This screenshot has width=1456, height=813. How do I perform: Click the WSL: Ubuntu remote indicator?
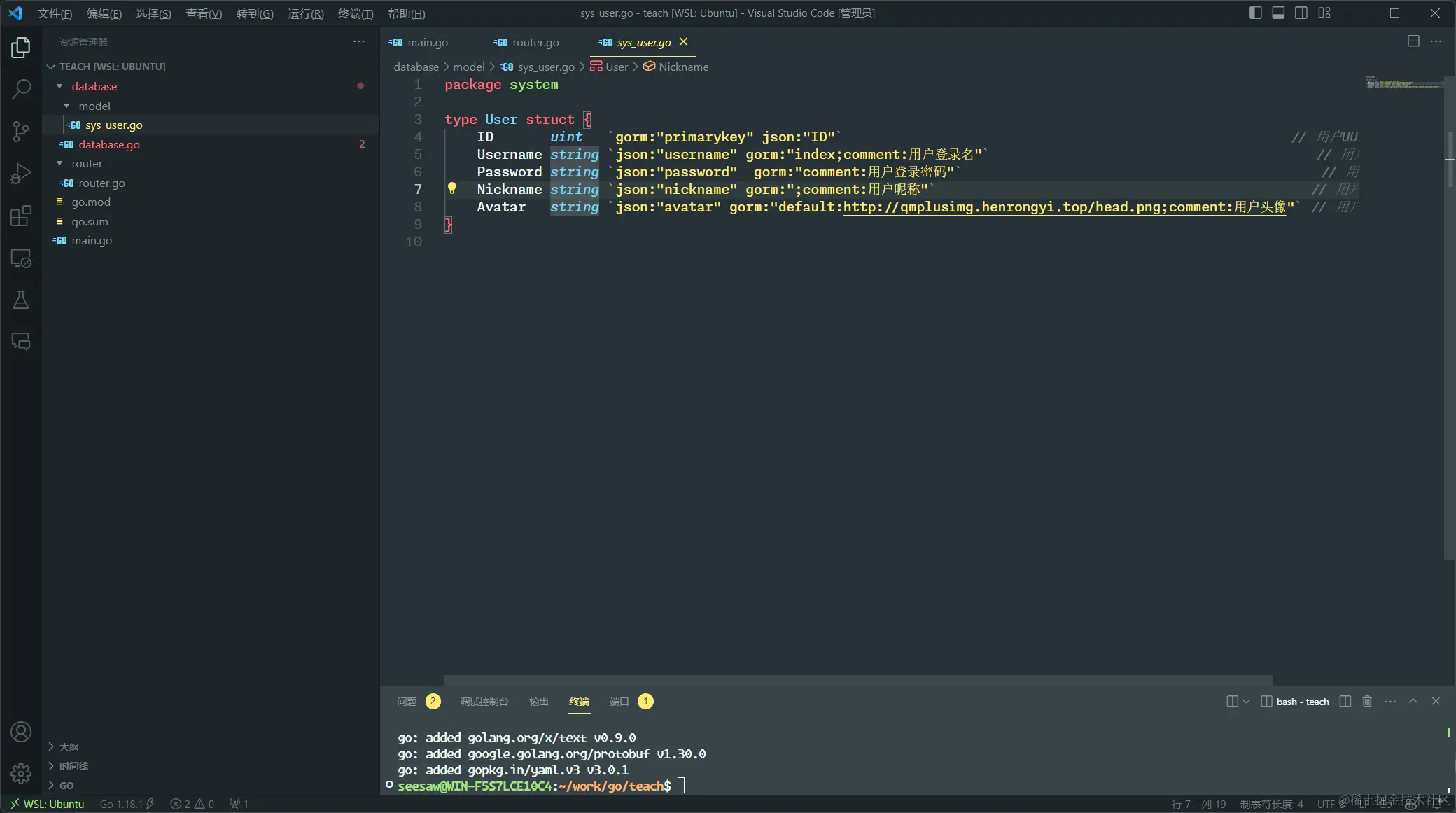coord(47,804)
